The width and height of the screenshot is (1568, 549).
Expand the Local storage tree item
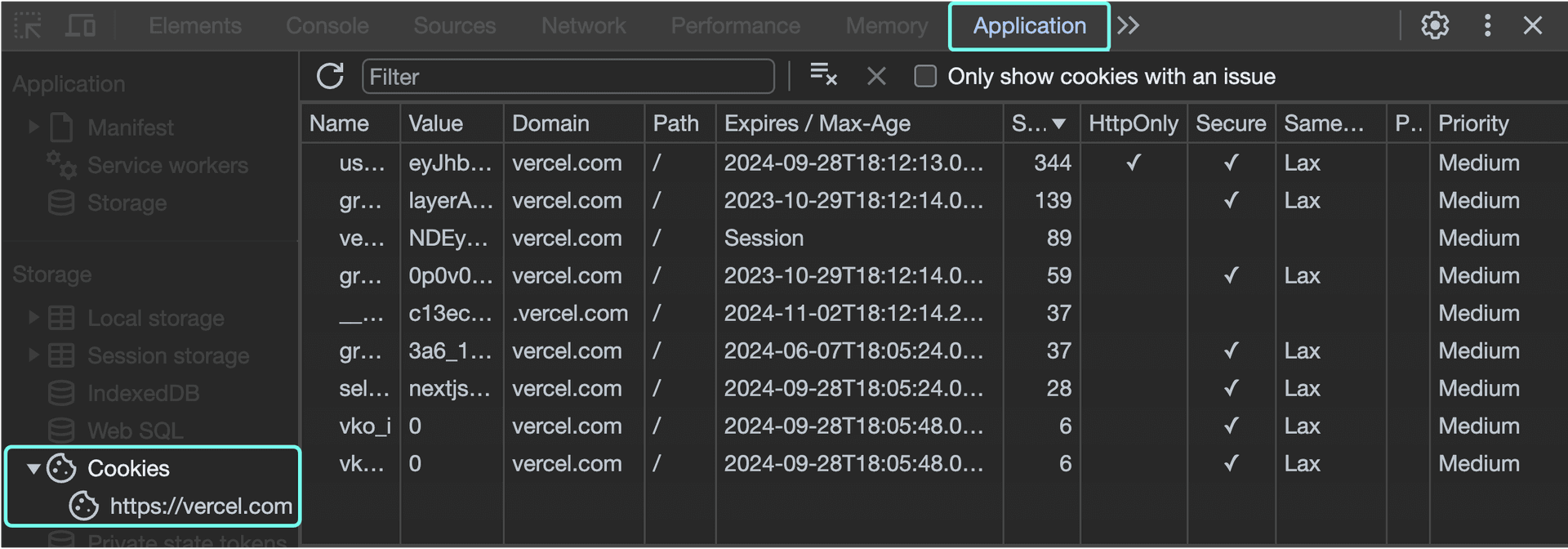coord(33,318)
